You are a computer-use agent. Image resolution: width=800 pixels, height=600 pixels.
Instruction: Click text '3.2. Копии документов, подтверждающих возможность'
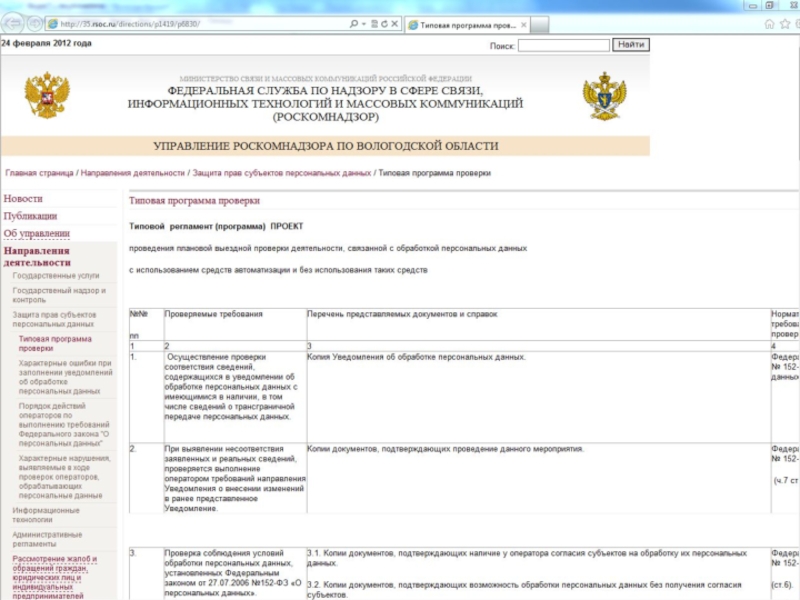(524, 590)
